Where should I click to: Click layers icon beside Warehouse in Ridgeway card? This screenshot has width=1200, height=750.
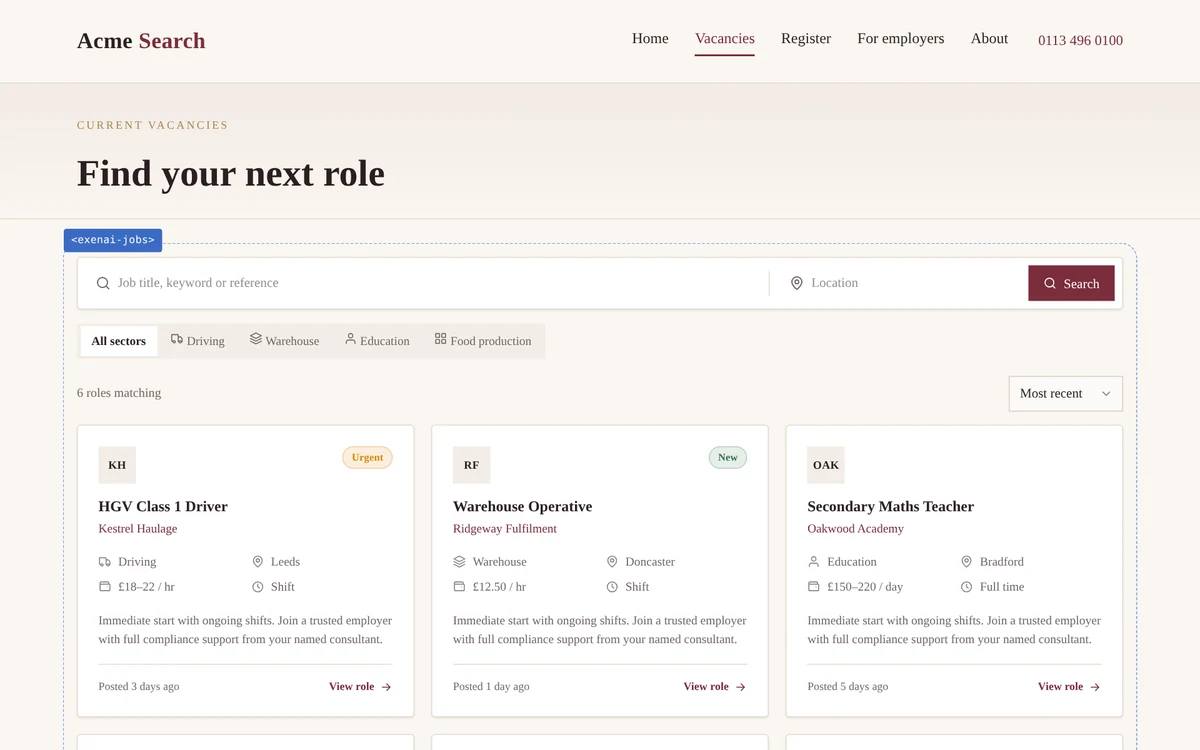pos(459,562)
